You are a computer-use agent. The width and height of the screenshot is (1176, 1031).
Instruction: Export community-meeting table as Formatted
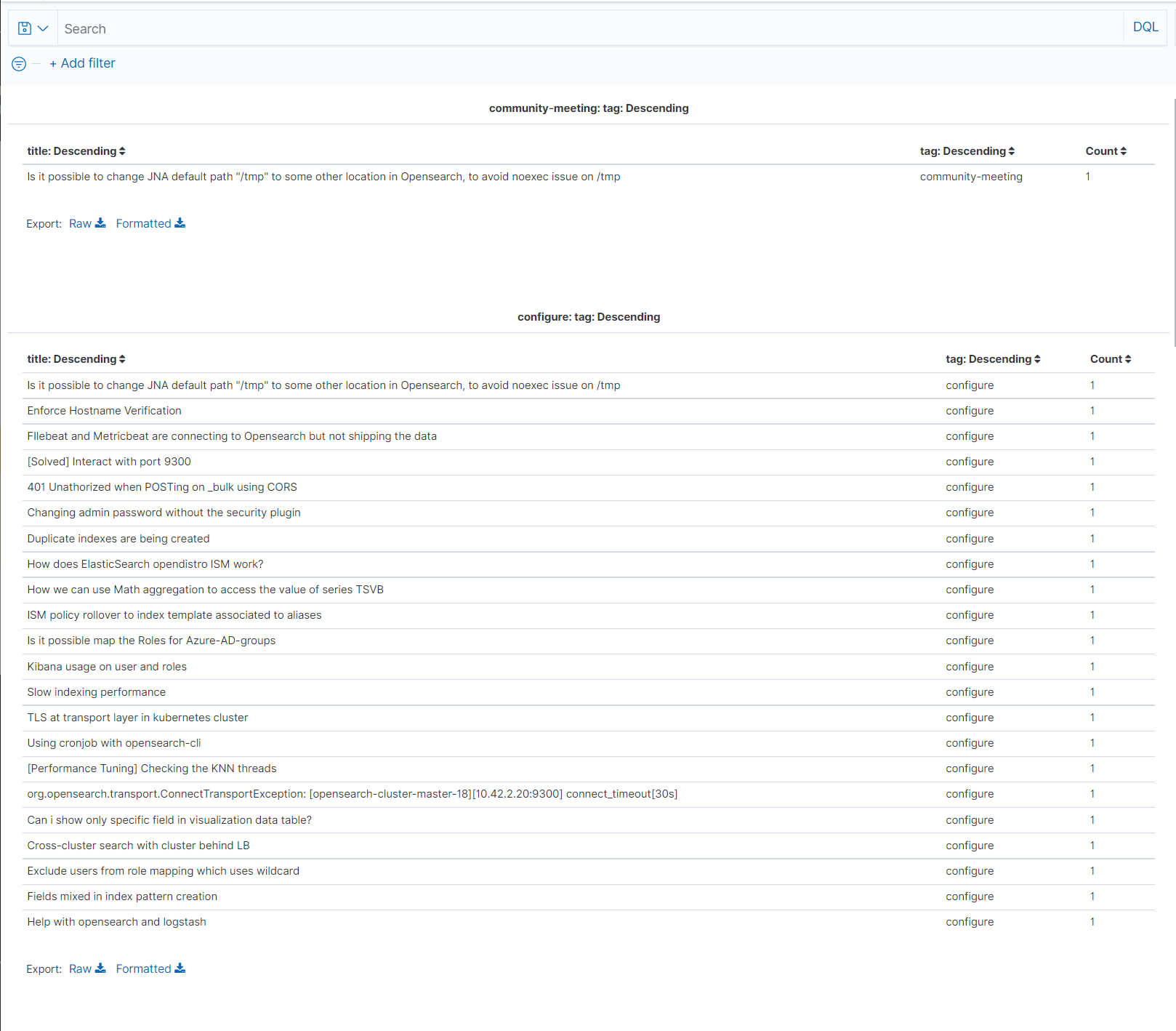click(x=150, y=224)
